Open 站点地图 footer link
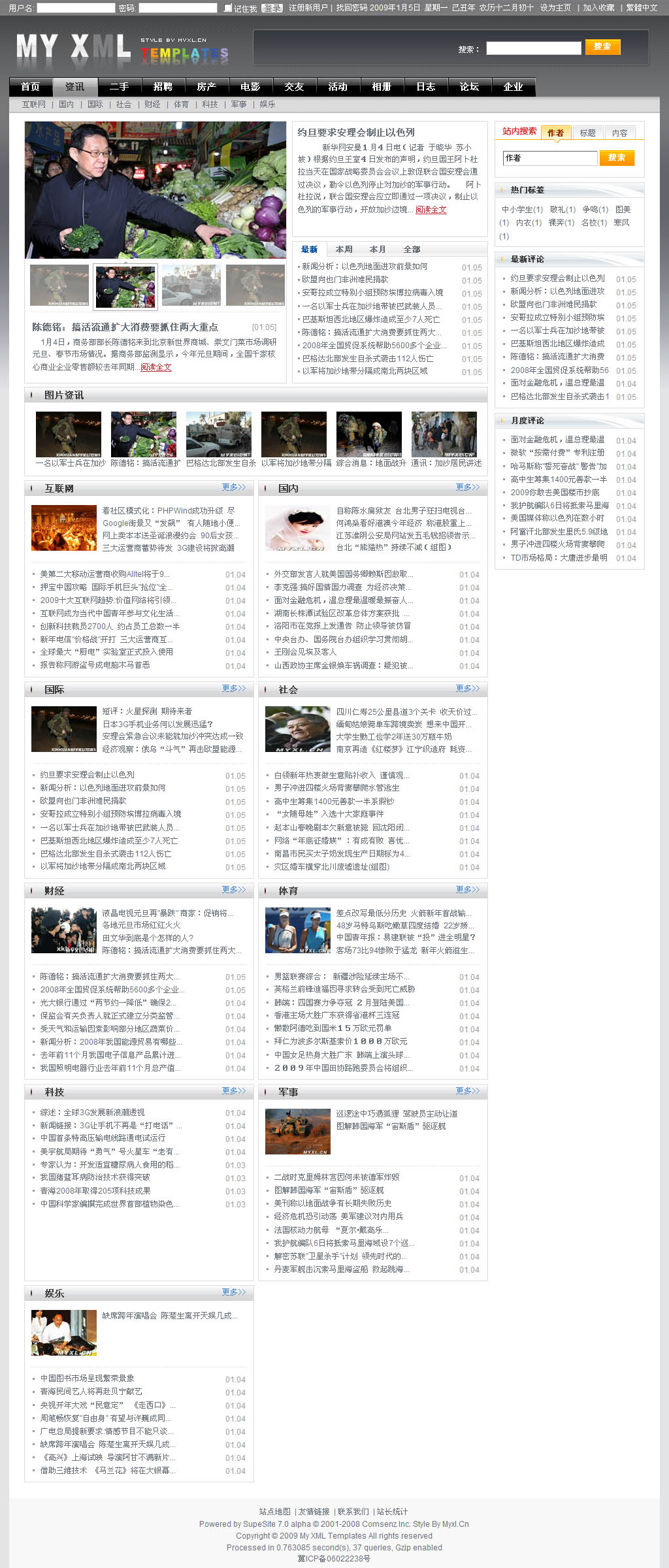 (275, 1512)
